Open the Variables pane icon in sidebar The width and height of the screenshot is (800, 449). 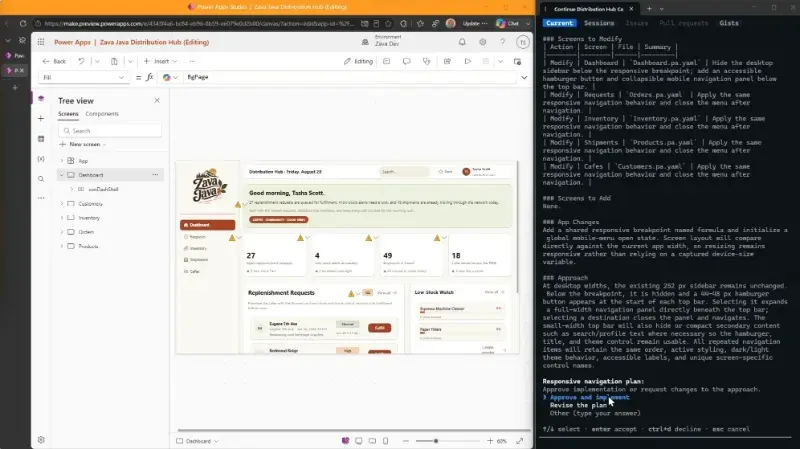(41, 159)
